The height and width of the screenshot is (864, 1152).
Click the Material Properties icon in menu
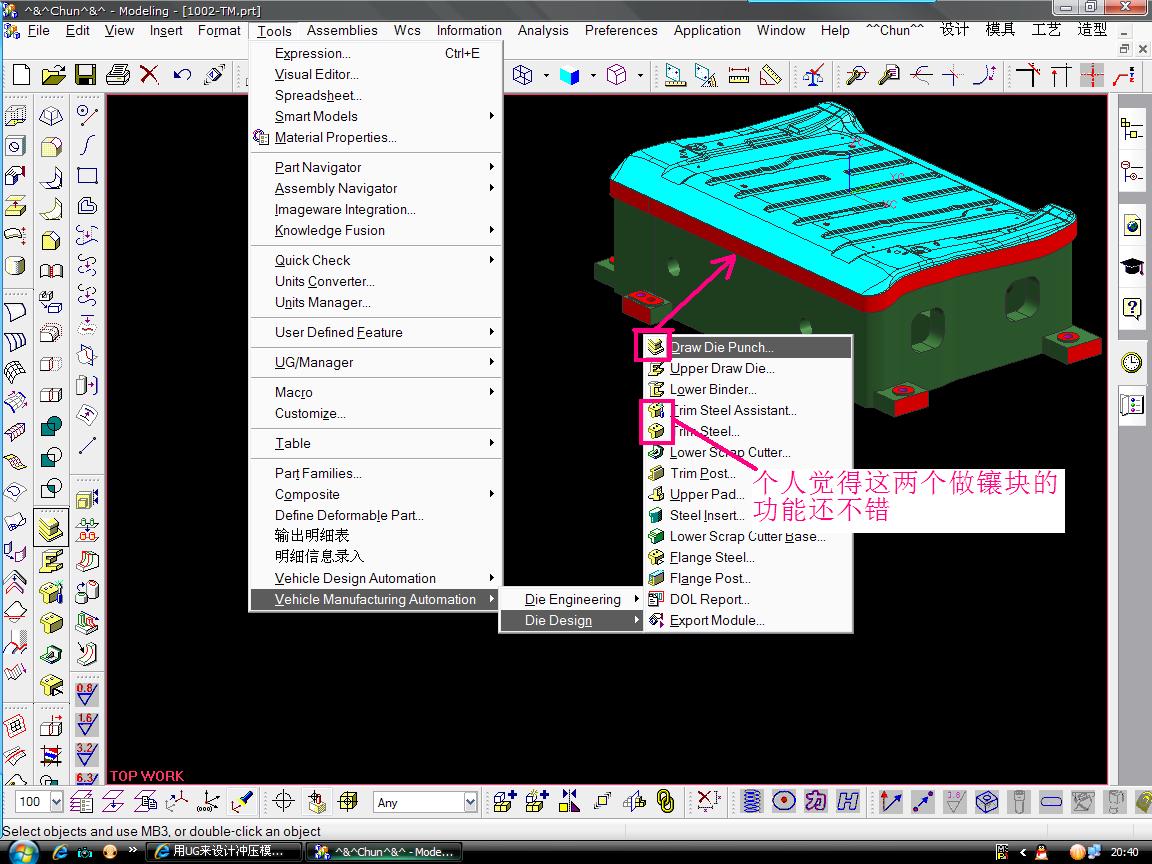point(261,137)
